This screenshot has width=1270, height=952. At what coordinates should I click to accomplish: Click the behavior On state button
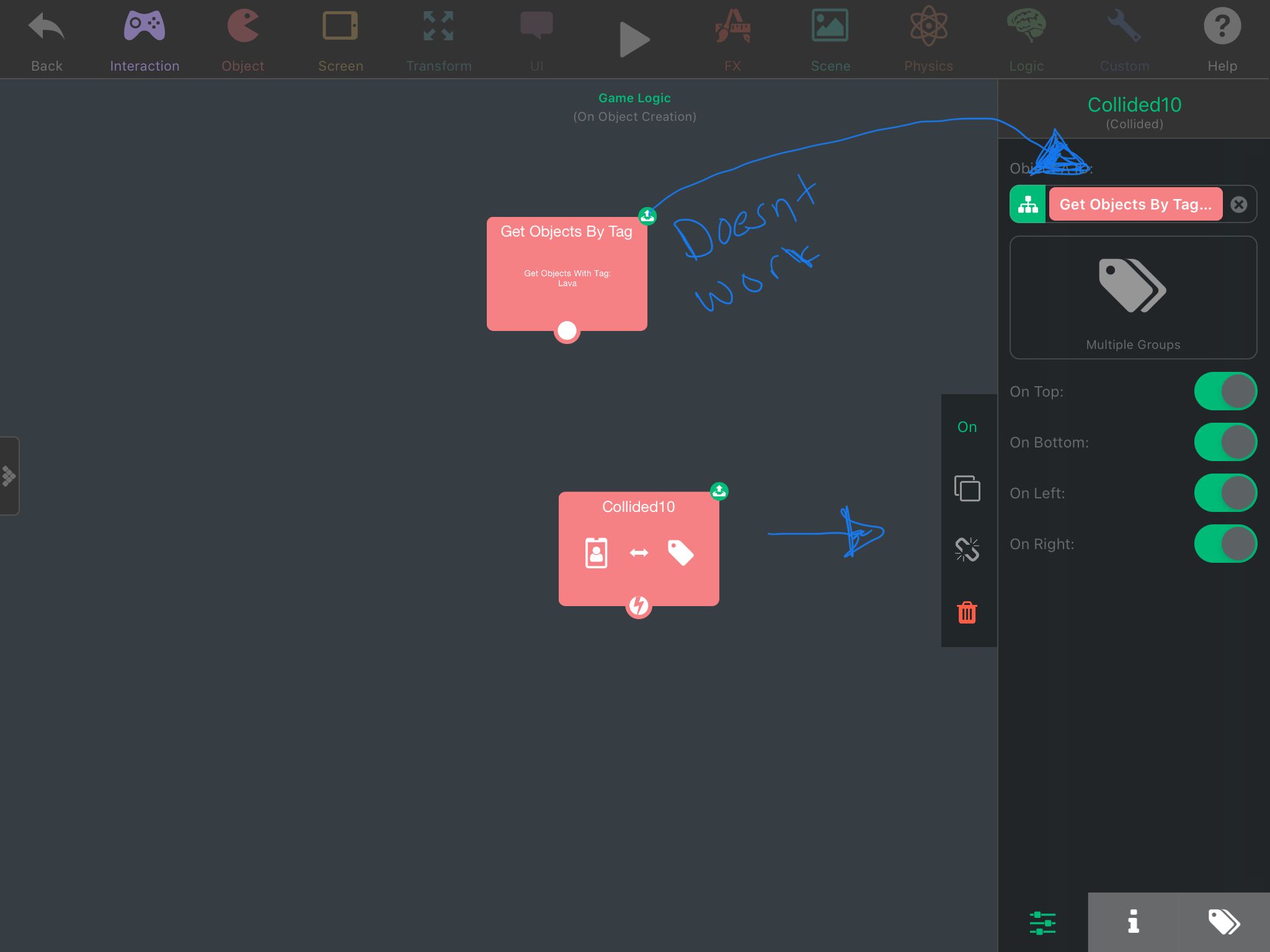967,427
